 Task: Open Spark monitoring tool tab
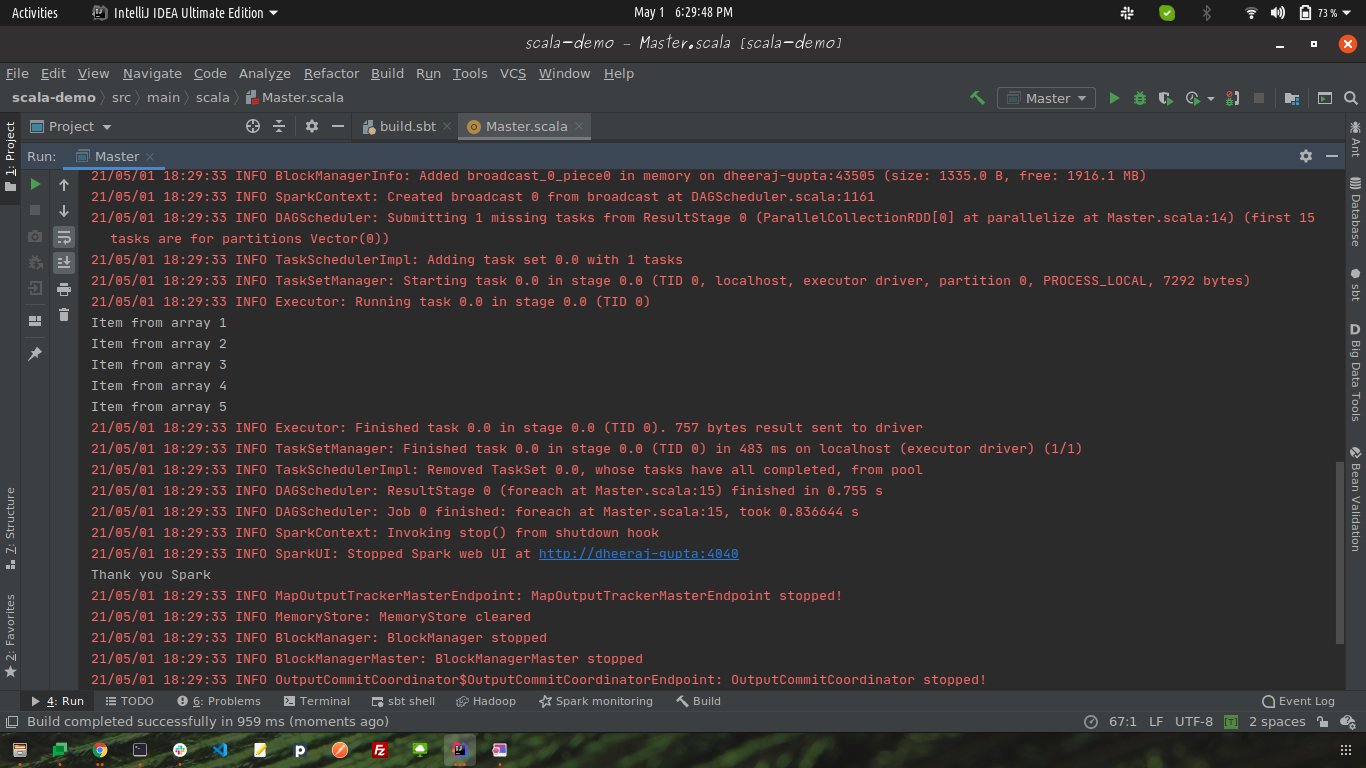pos(596,701)
